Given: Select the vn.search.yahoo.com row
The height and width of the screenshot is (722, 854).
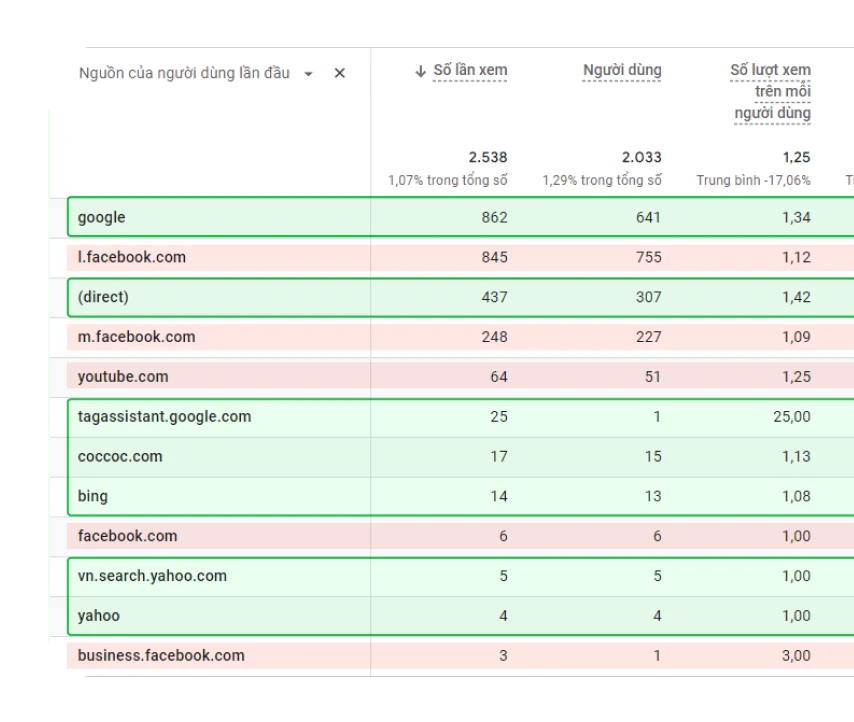Looking at the screenshot, I should click(460, 576).
